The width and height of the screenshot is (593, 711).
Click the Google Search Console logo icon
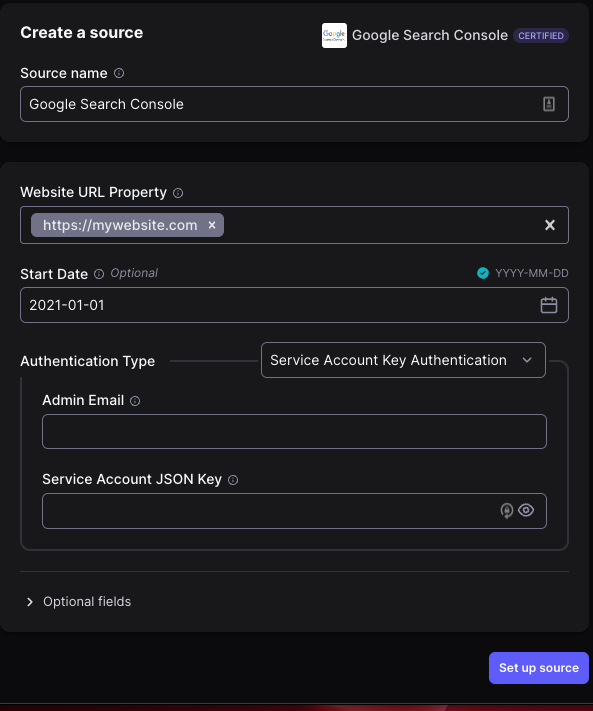coord(334,35)
